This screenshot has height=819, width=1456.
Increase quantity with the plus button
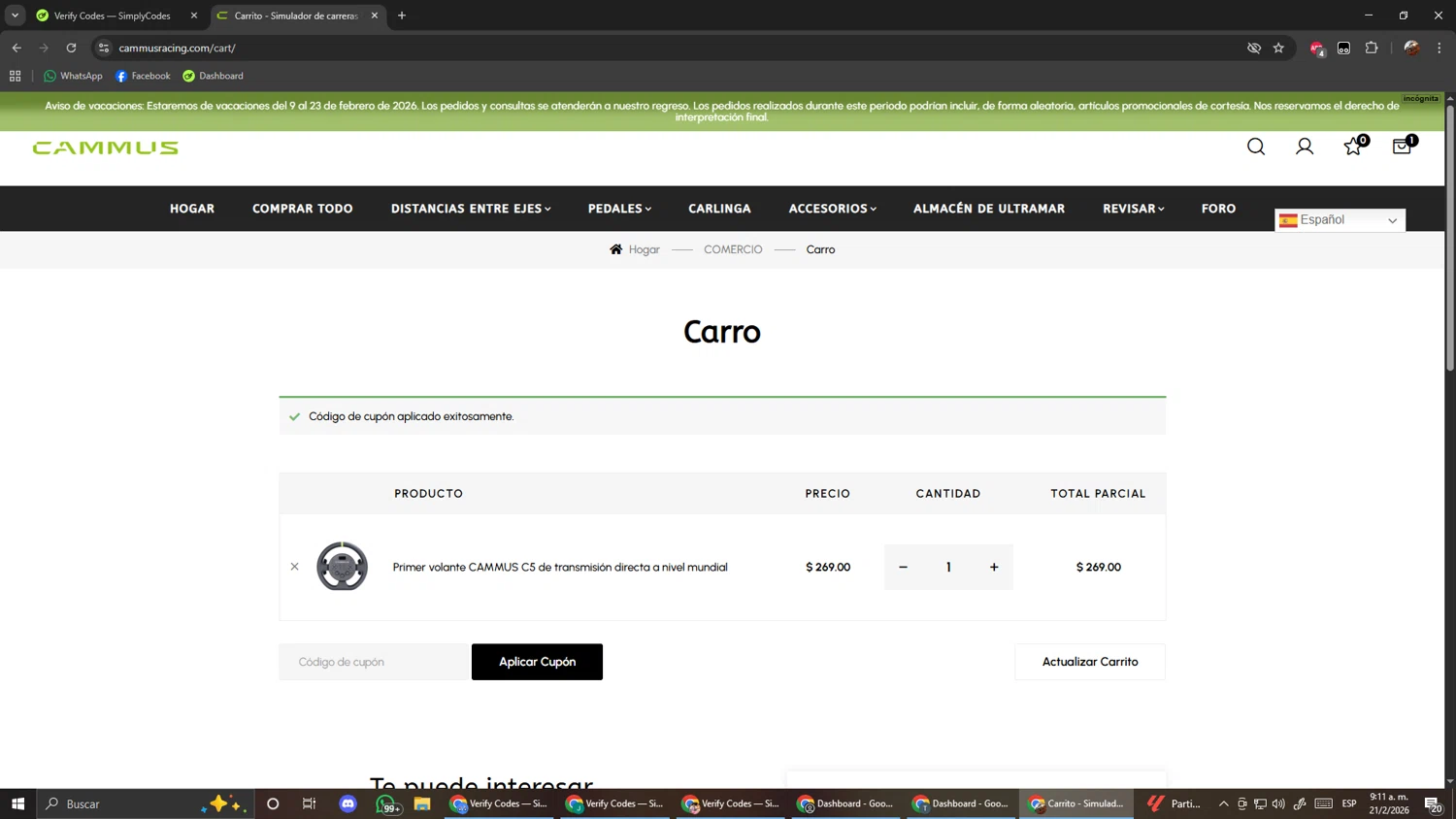pyautogui.click(x=994, y=567)
